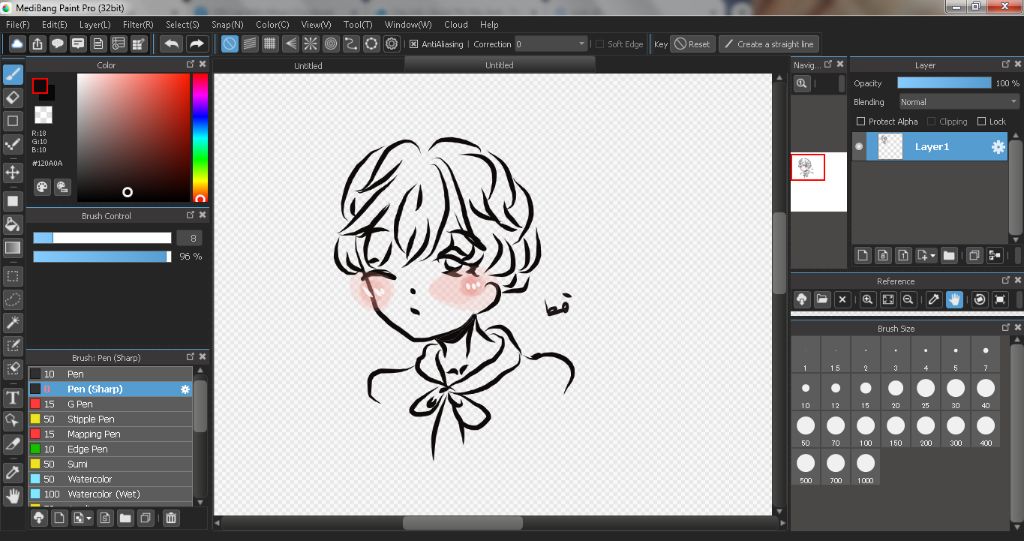Adjust the brush size slider
Viewport: 1024px width, 541px height.
pyautogui.click(x=102, y=238)
